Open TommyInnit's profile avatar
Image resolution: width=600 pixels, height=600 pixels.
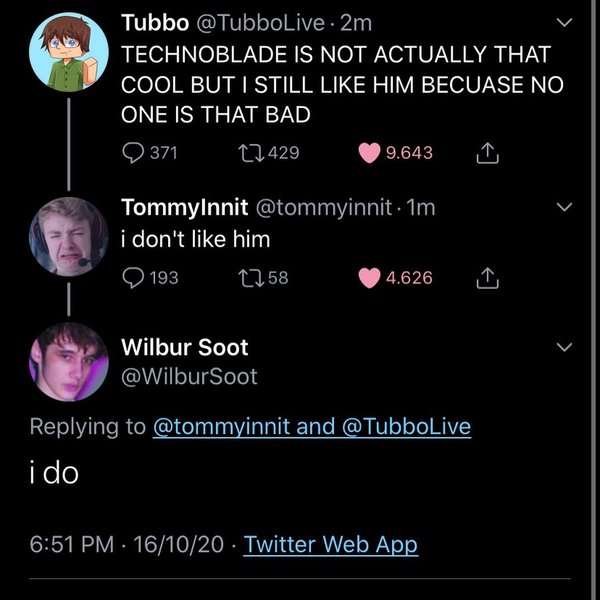coord(68,236)
